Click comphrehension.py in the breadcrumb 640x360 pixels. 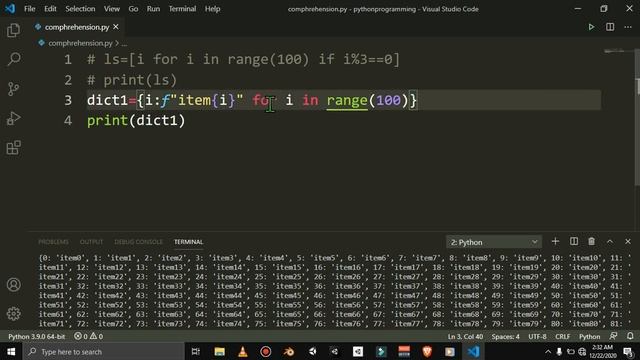80,43
